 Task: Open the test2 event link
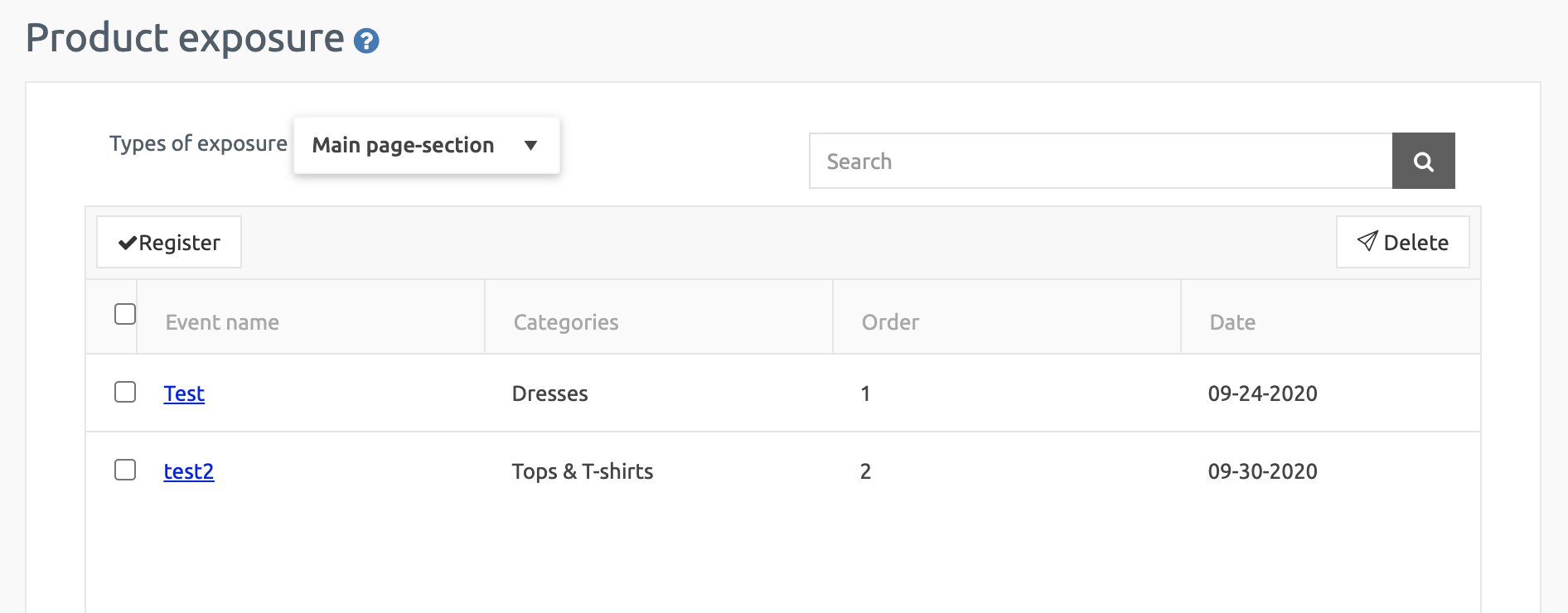(189, 472)
